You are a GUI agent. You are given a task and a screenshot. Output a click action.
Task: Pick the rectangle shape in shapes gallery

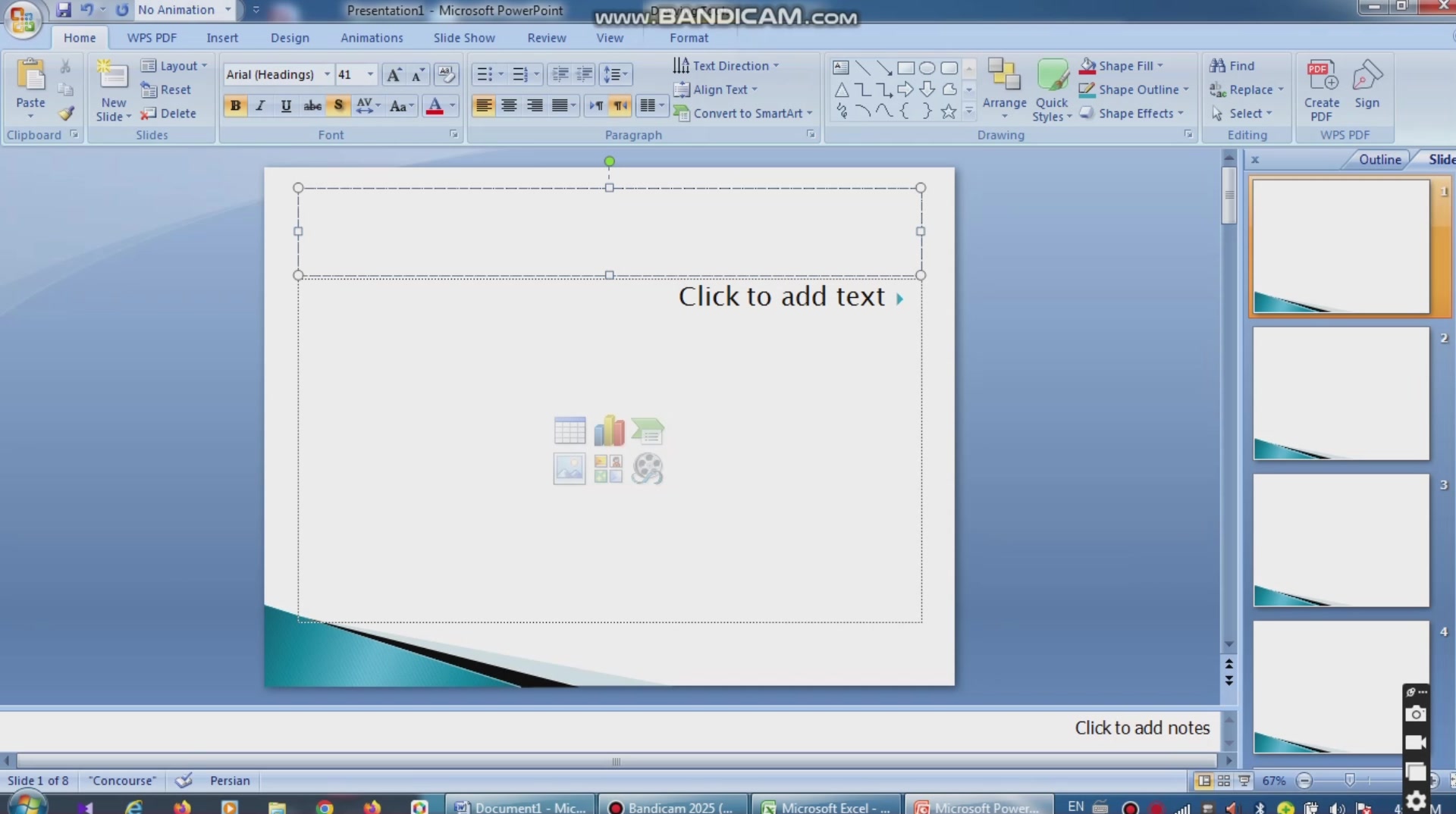pos(905,67)
